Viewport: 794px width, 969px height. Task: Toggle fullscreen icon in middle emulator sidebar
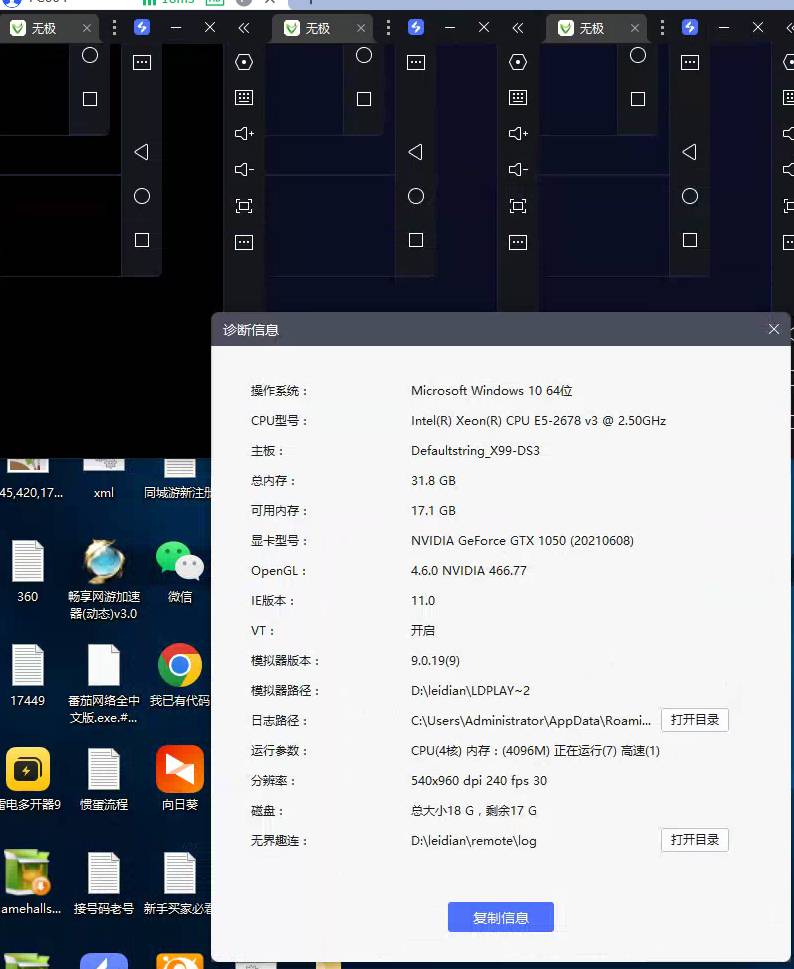click(x=518, y=206)
